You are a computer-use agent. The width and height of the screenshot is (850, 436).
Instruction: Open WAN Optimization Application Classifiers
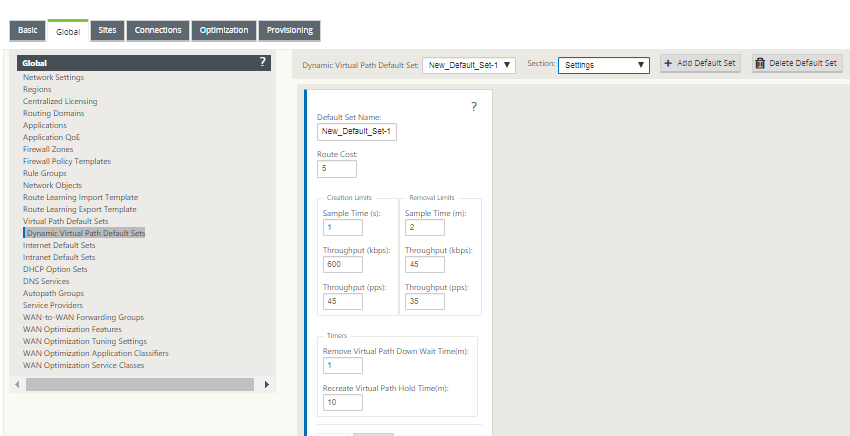(95, 353)
